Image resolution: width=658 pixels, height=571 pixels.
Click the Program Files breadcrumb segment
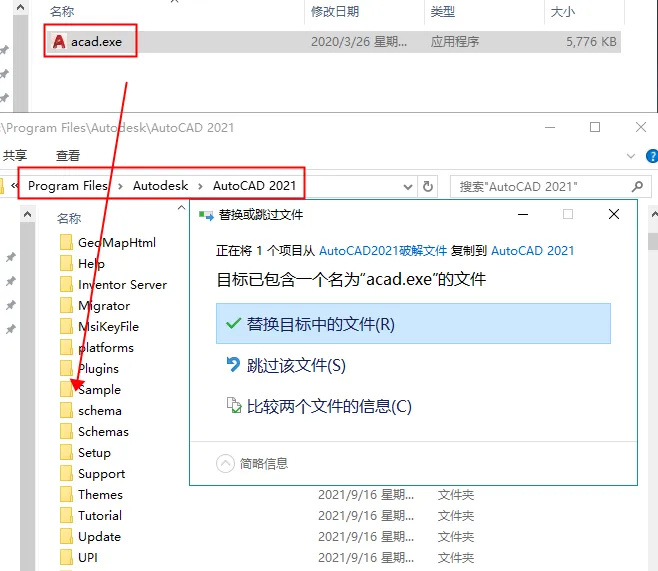[68, 185]
